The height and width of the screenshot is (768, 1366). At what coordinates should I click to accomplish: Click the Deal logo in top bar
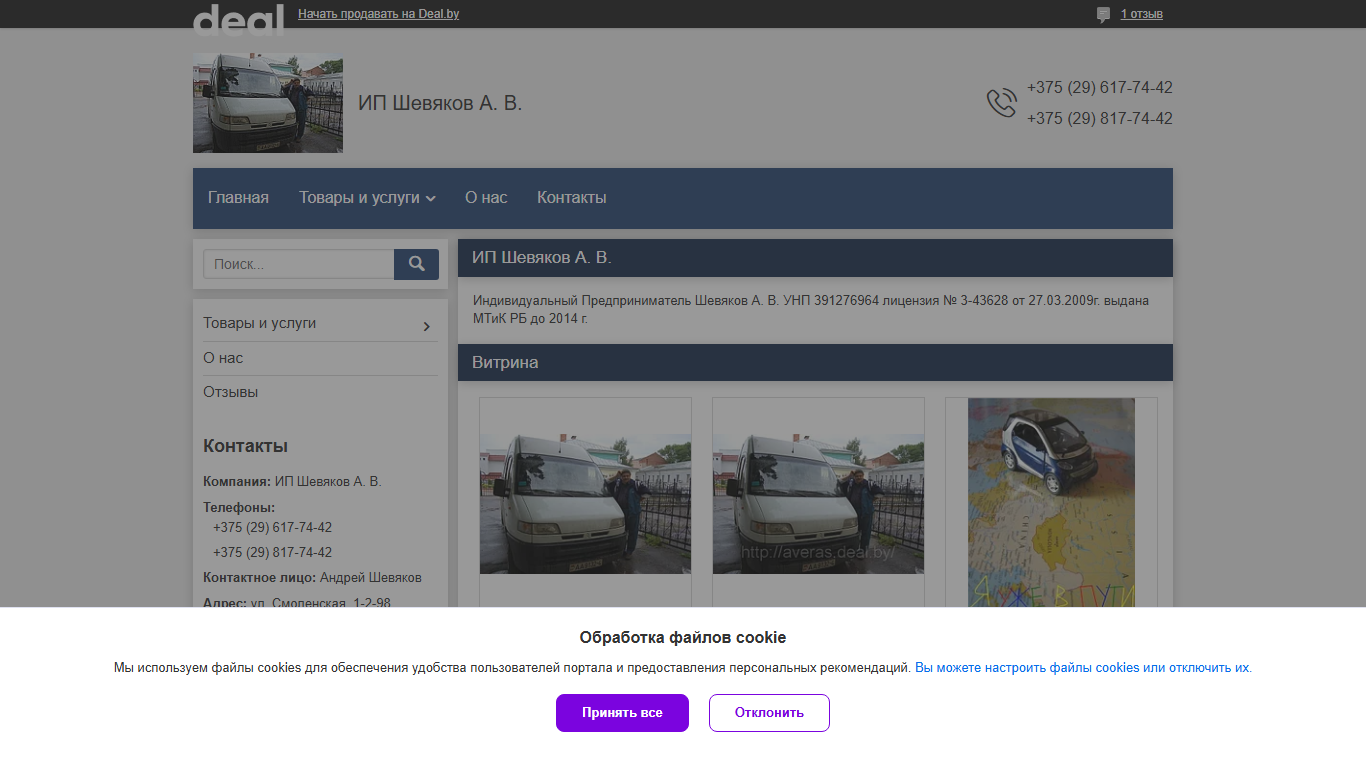pos(238,19)
